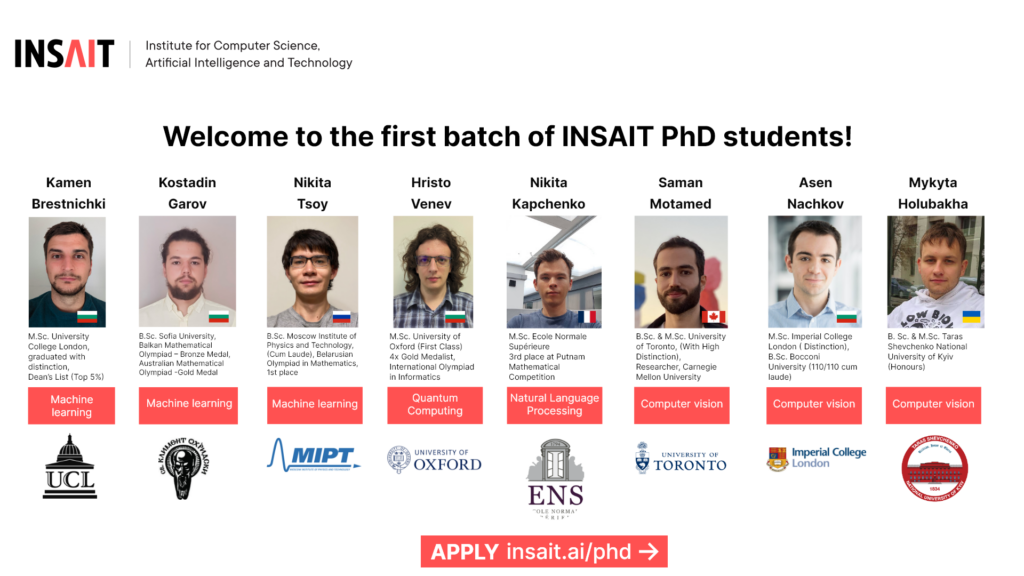Screen dimensions: 1024x576
Task: Select Hristo Venev's portrait photo
Action: (x=433, y=272)
